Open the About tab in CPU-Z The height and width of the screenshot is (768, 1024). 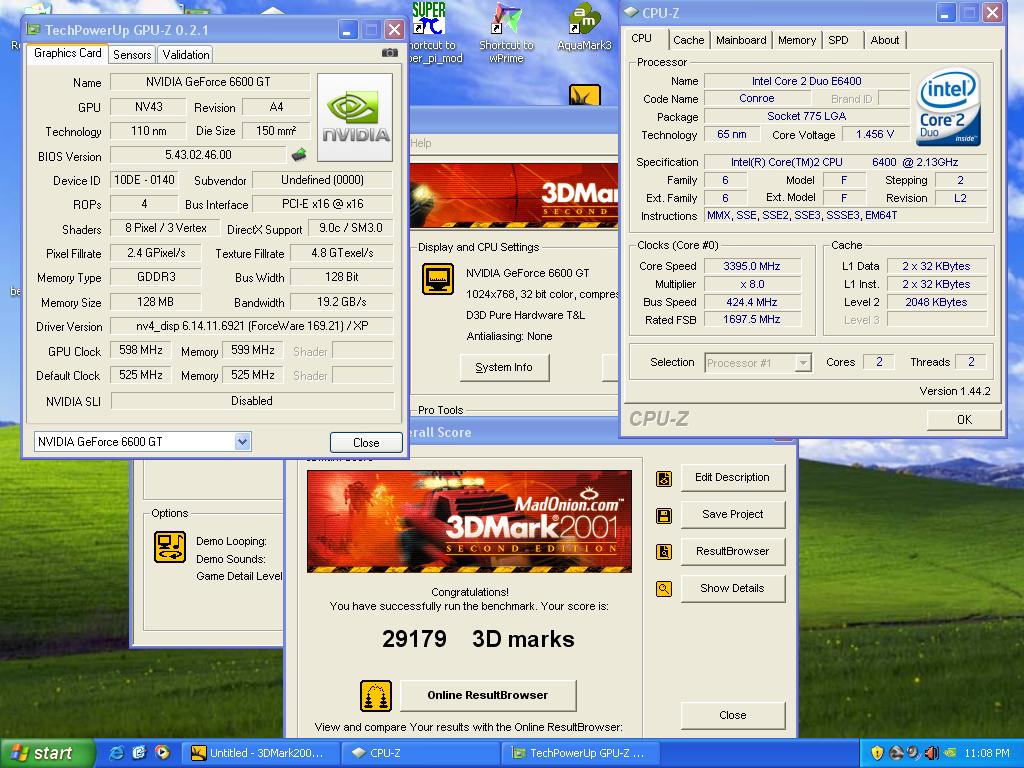pyautogui.click(x=884, y=40)
